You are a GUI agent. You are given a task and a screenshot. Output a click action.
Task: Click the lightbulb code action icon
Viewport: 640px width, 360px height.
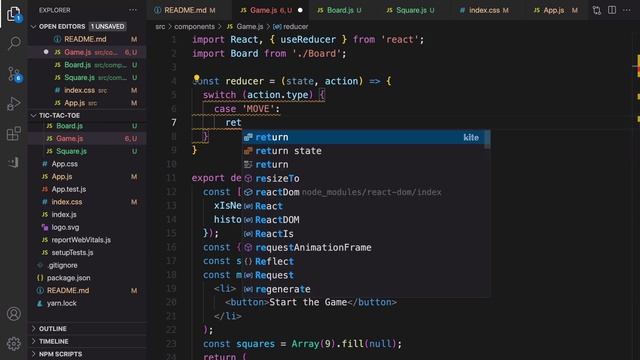[196, 78]
